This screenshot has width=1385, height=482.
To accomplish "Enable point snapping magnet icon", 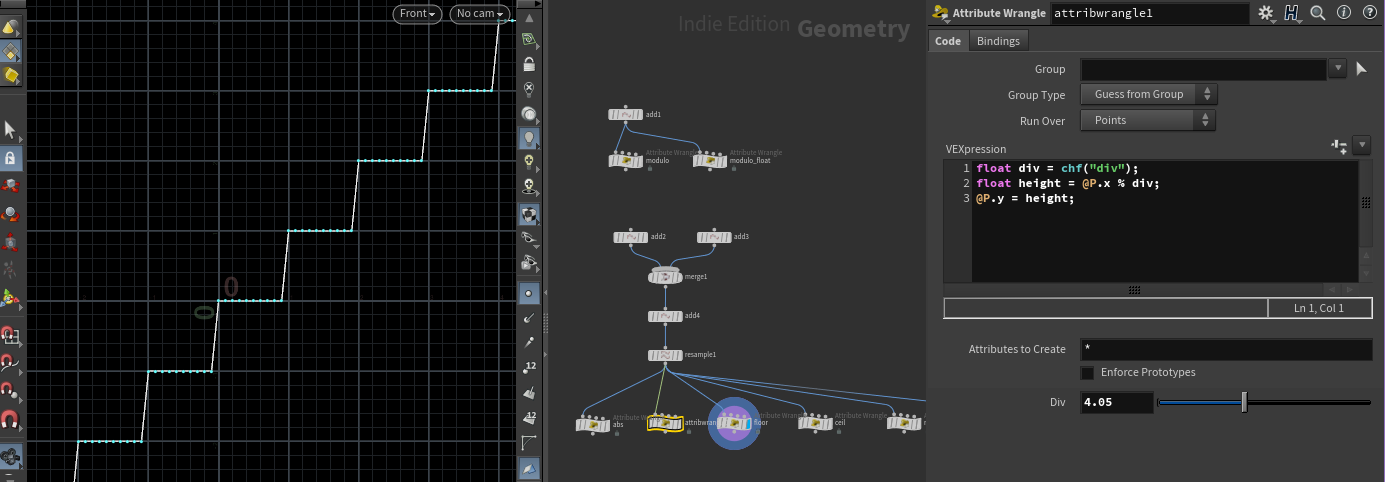I will (x=11, y=390).
